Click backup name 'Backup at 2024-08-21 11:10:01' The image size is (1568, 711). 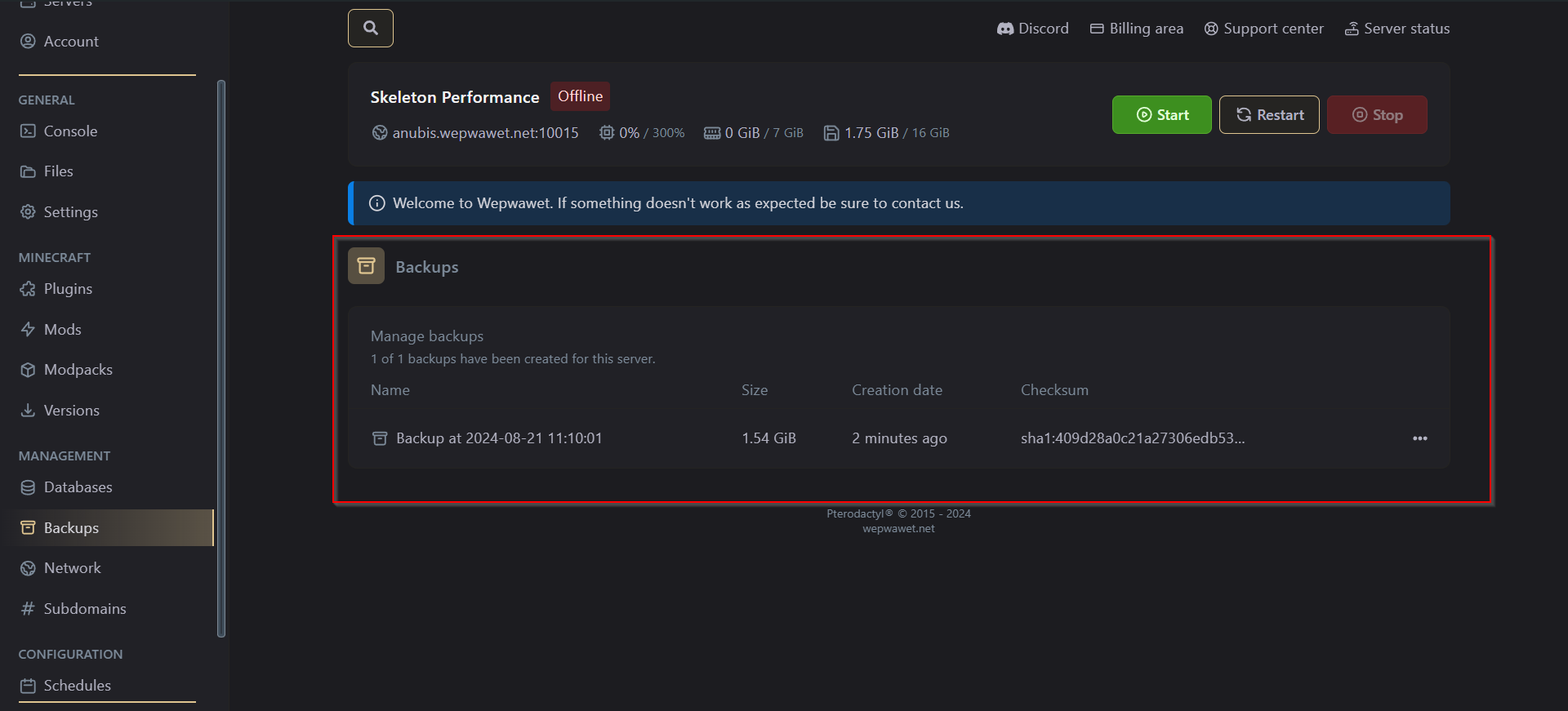tap(499, 438)
